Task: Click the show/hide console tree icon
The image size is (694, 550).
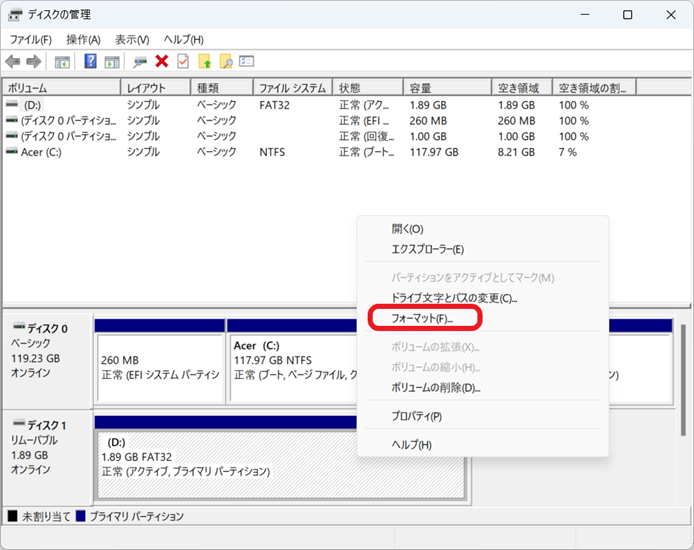Action: click(x=62, y=62)
